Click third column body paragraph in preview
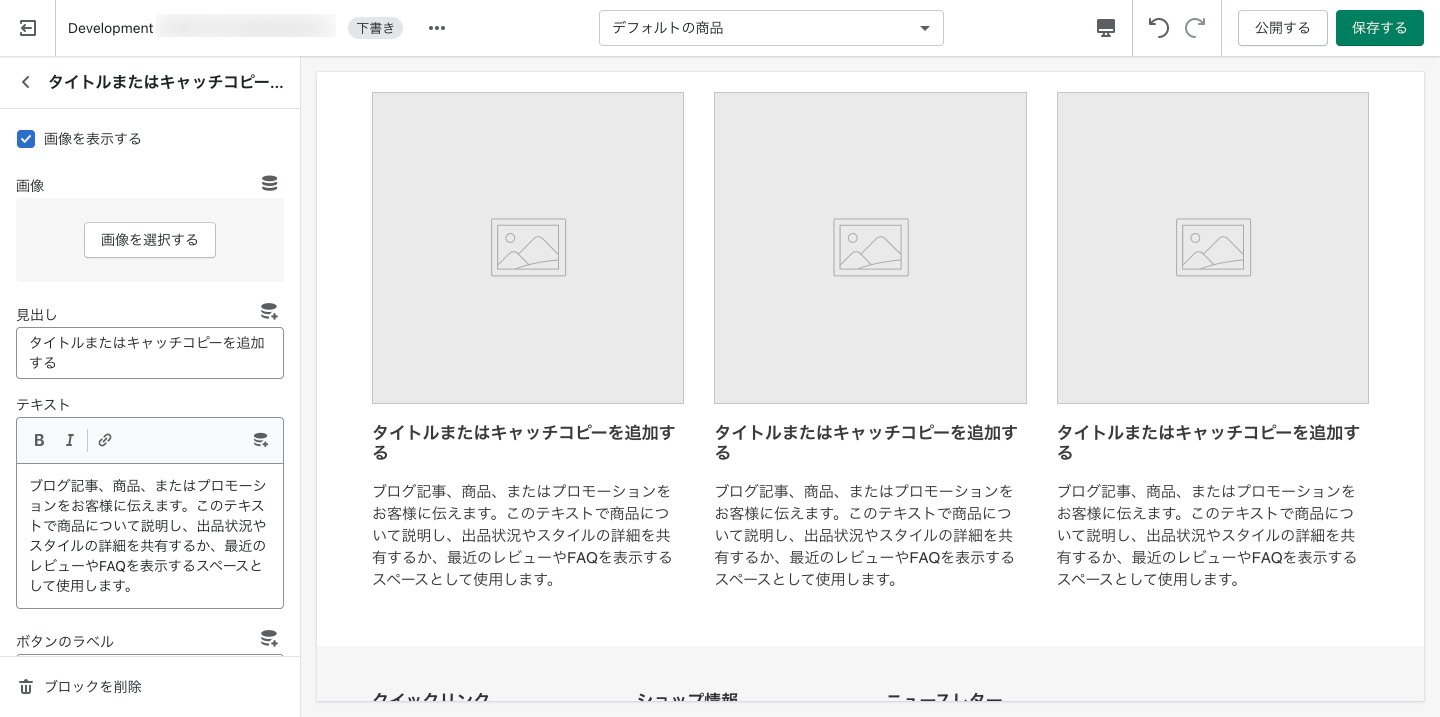This screenshot has height=717, width=1440. pyautogui.click(x=1208, y=535)
